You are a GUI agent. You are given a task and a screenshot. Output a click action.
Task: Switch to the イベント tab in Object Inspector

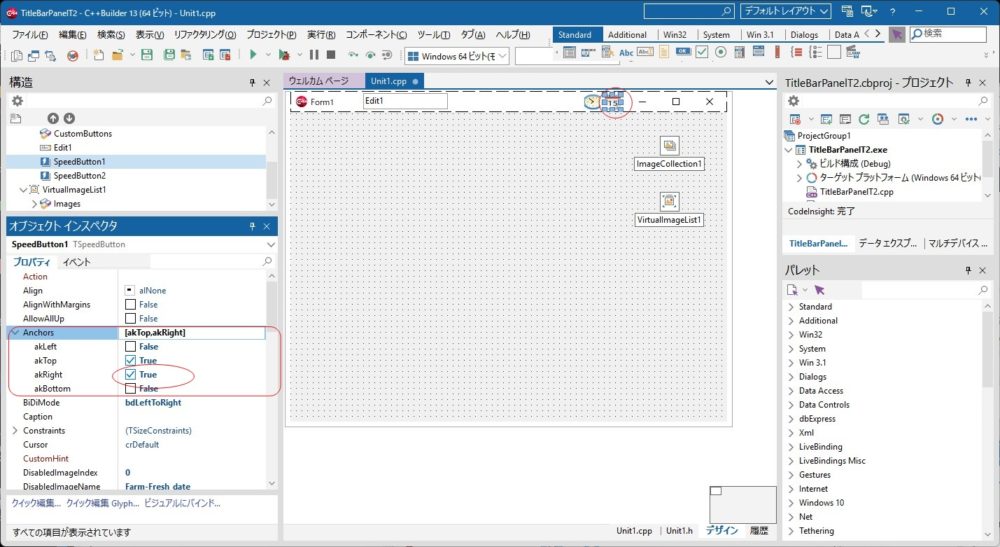coord(76,262)
